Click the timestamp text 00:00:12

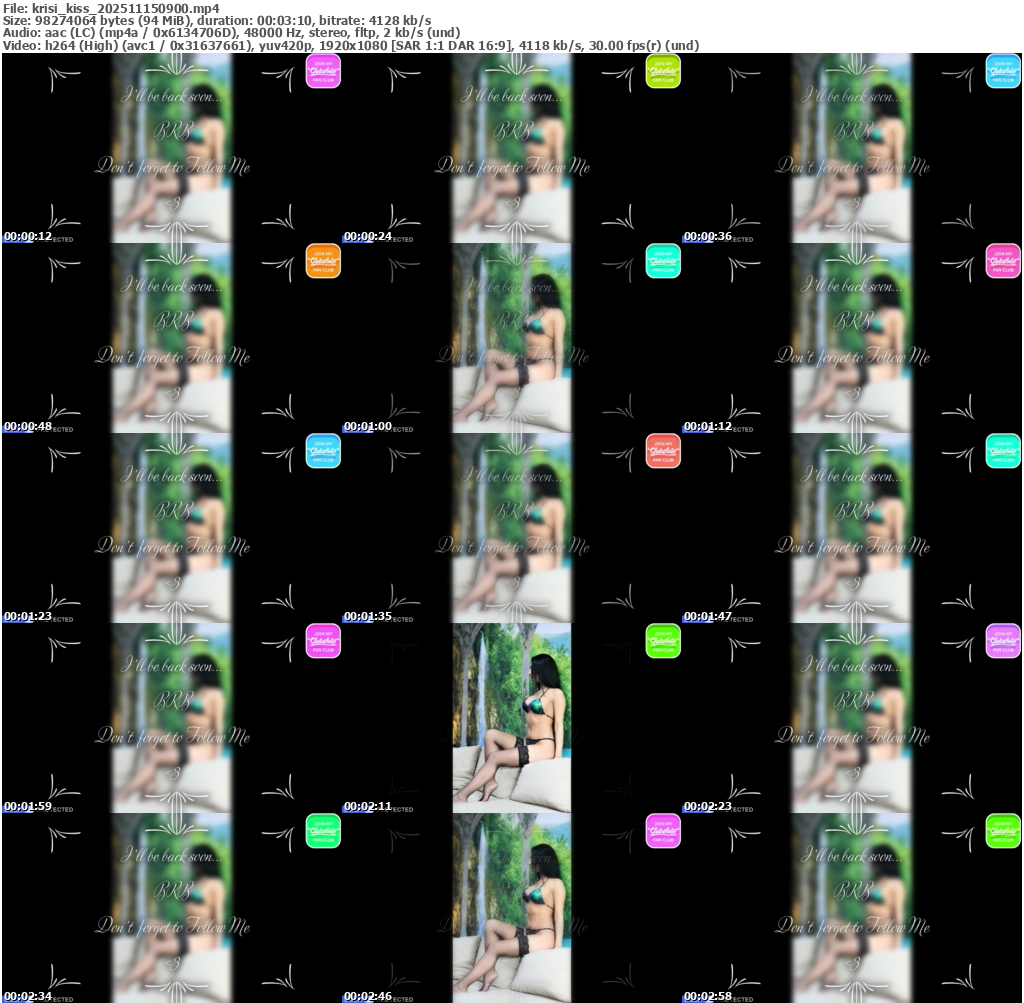coord(28,236)
